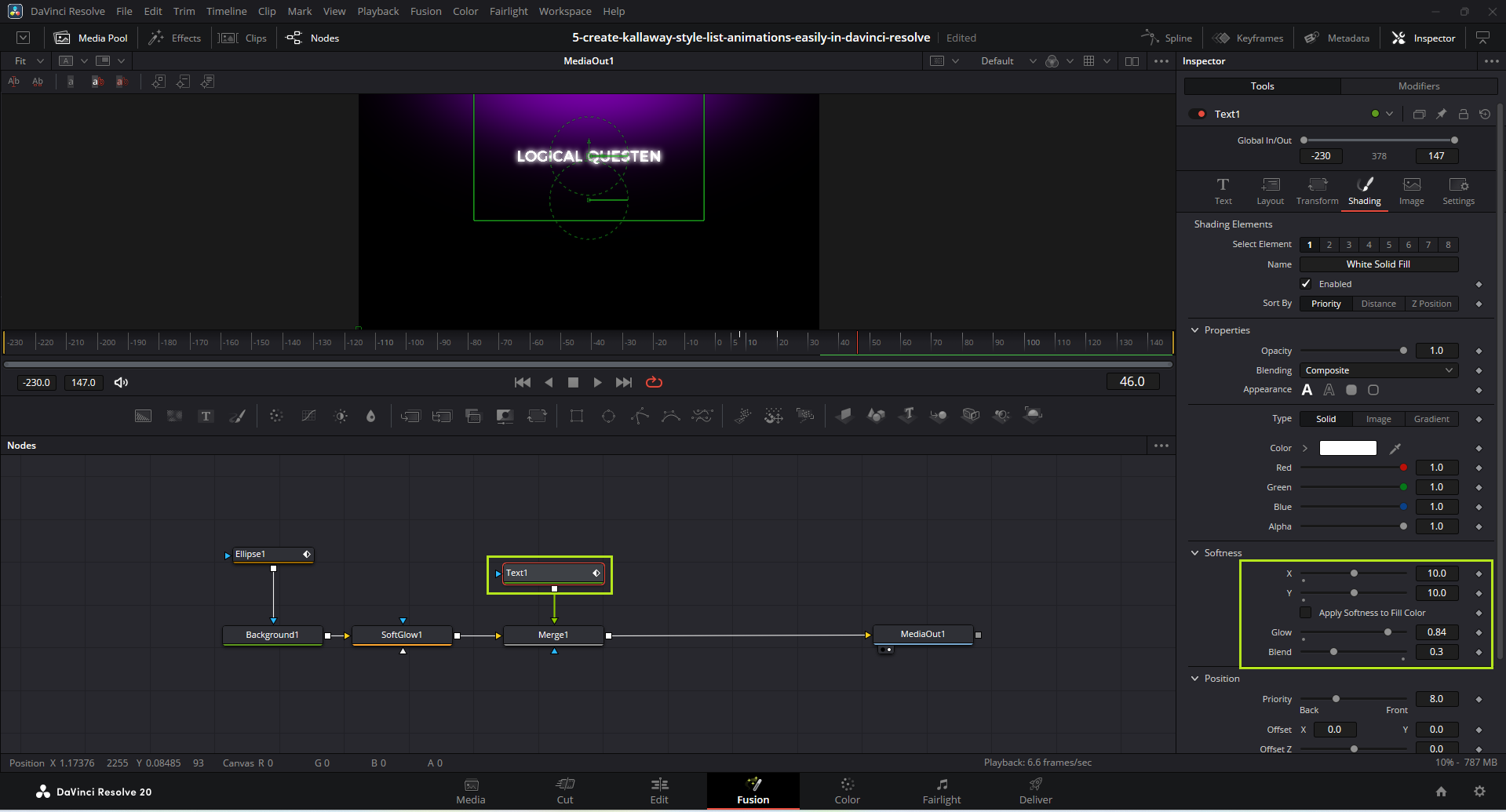Open the Blending Composite dropdown
Viewport: 1506px width, 812px height.
pyautogui.click(x=1378, y=370)
